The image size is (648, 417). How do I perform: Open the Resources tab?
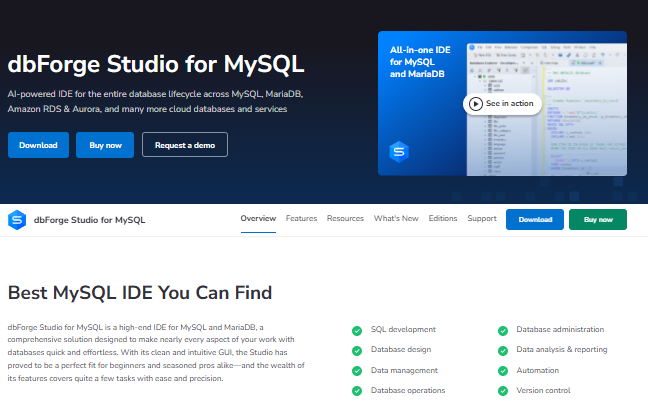tap(345, 219)
